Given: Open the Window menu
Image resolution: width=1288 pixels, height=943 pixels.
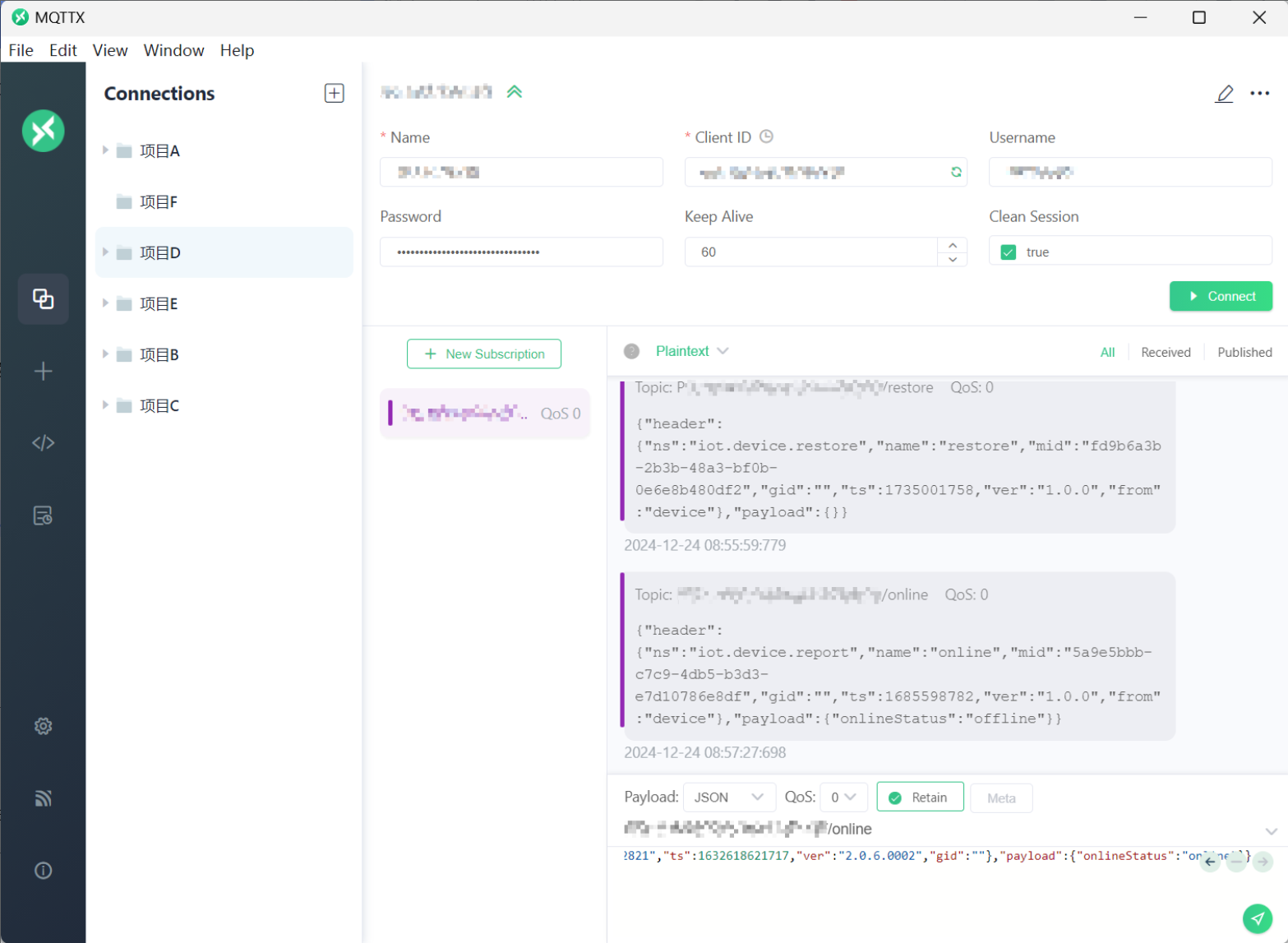Looking at the screenshot, I should (173, 50).
